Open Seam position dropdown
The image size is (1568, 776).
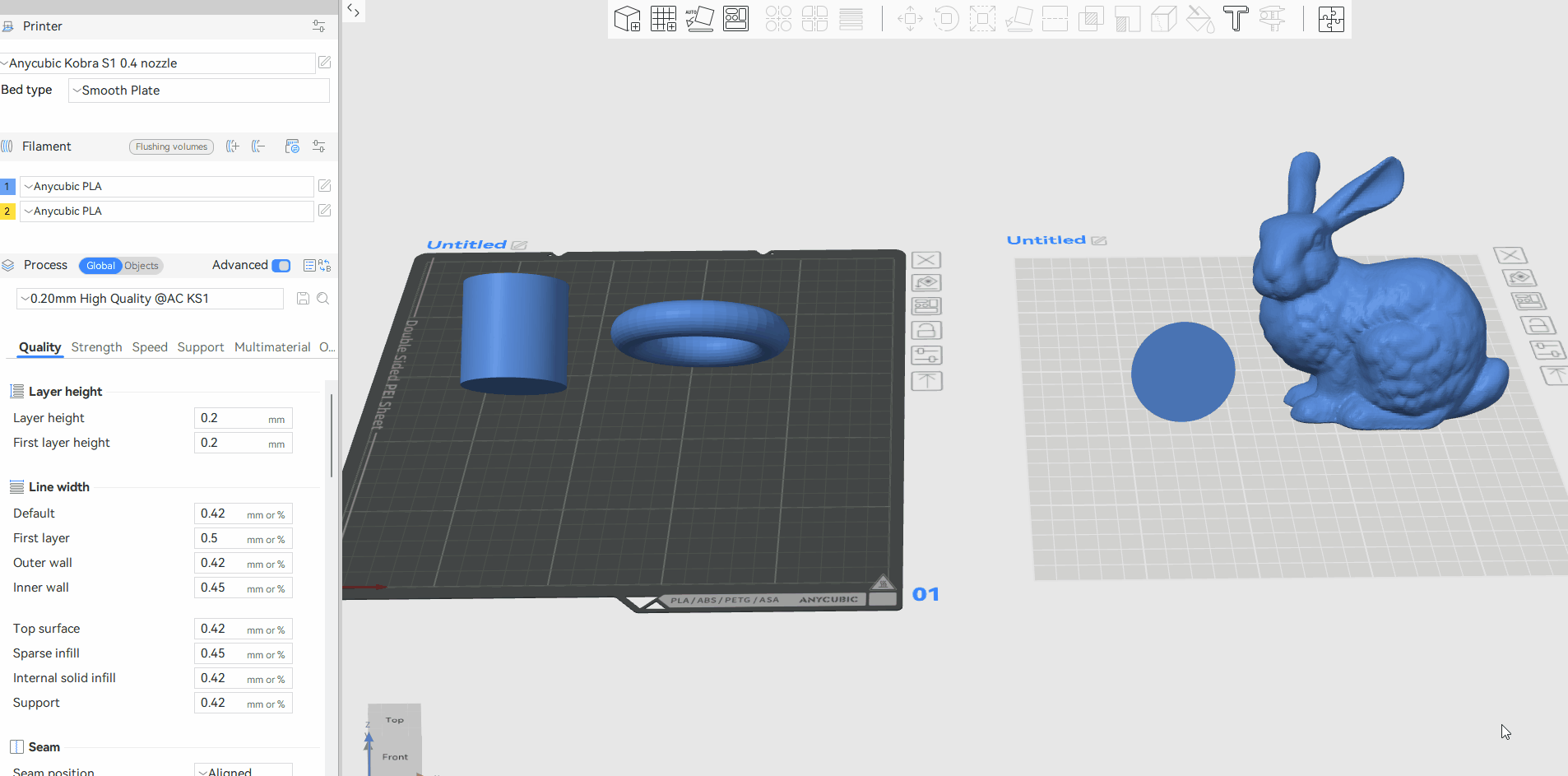243,770
